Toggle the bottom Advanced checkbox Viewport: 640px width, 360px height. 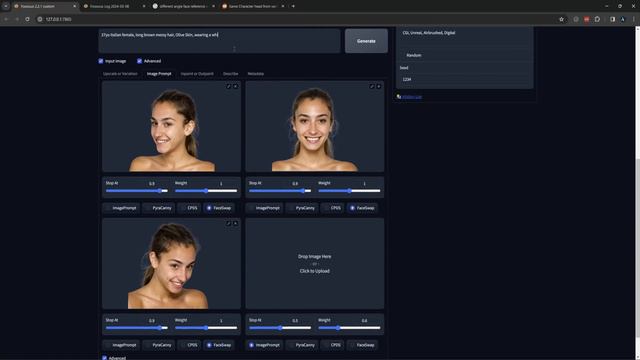pyautogui.click(x=104, y=358)
